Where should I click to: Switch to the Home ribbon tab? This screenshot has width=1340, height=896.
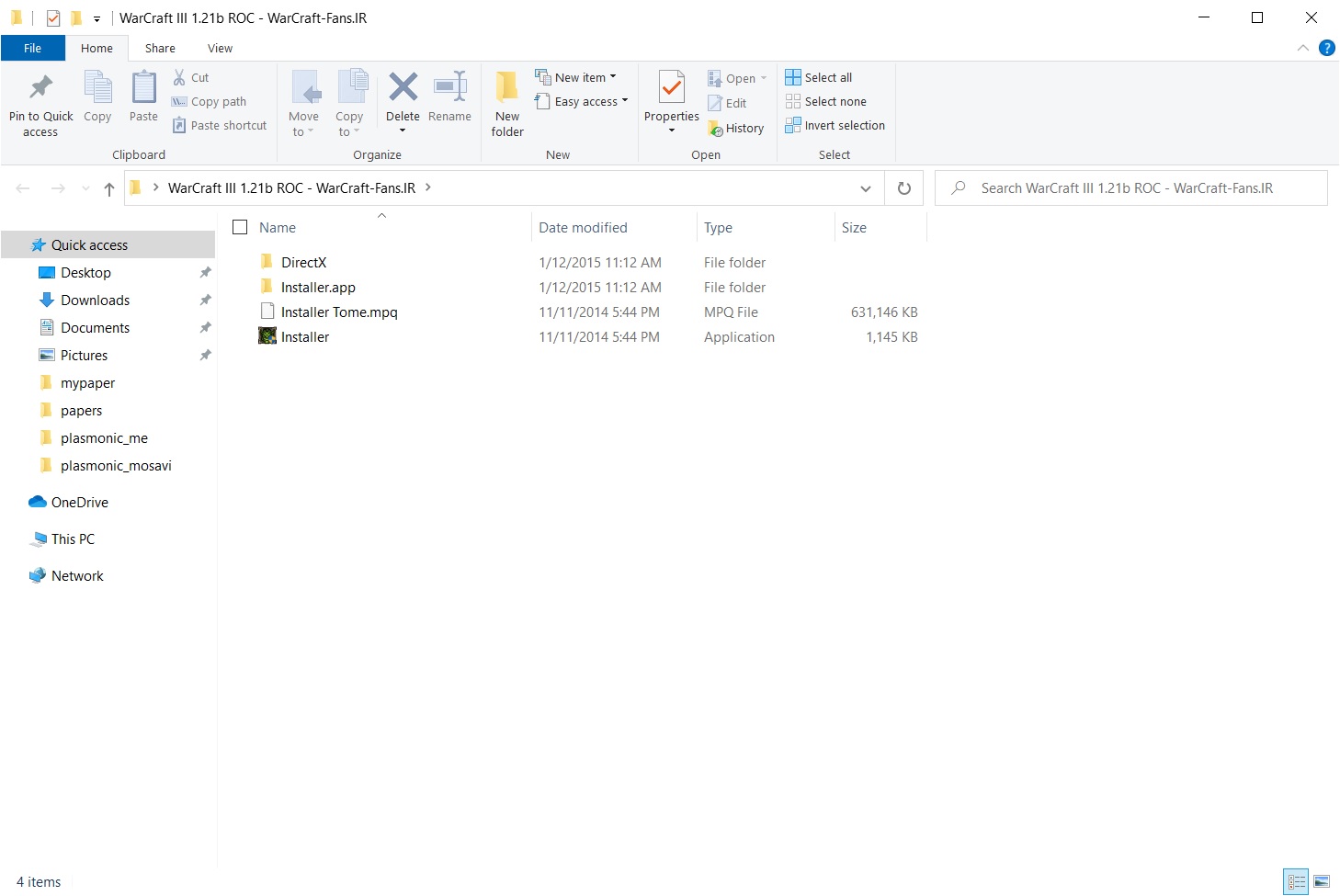(97, 48)
